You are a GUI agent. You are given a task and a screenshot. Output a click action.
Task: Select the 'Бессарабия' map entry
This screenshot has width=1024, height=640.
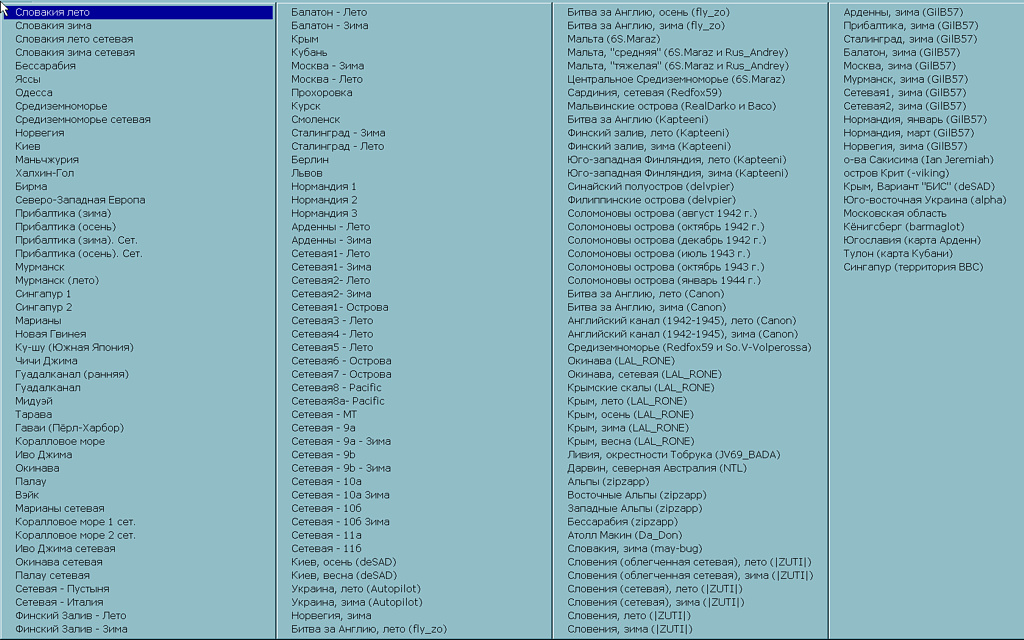[x=45, y=65]
